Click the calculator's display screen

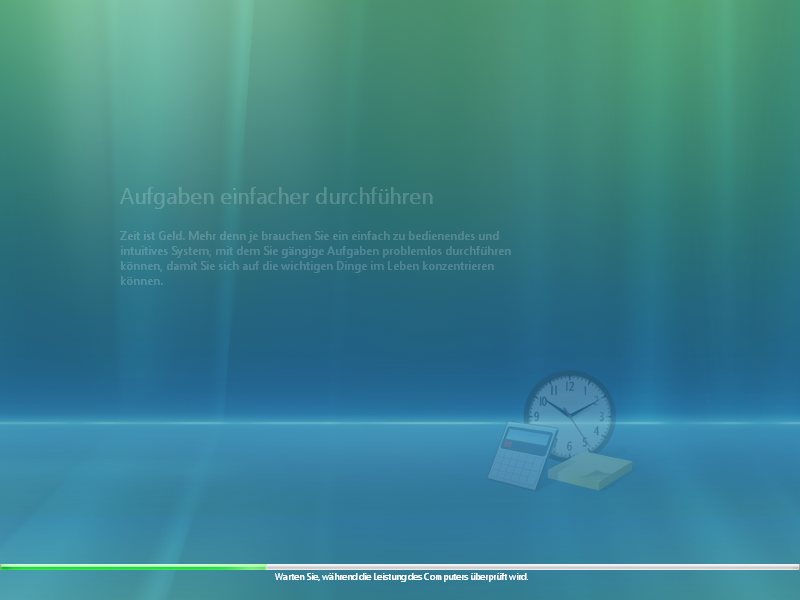(x=529, y=438)
